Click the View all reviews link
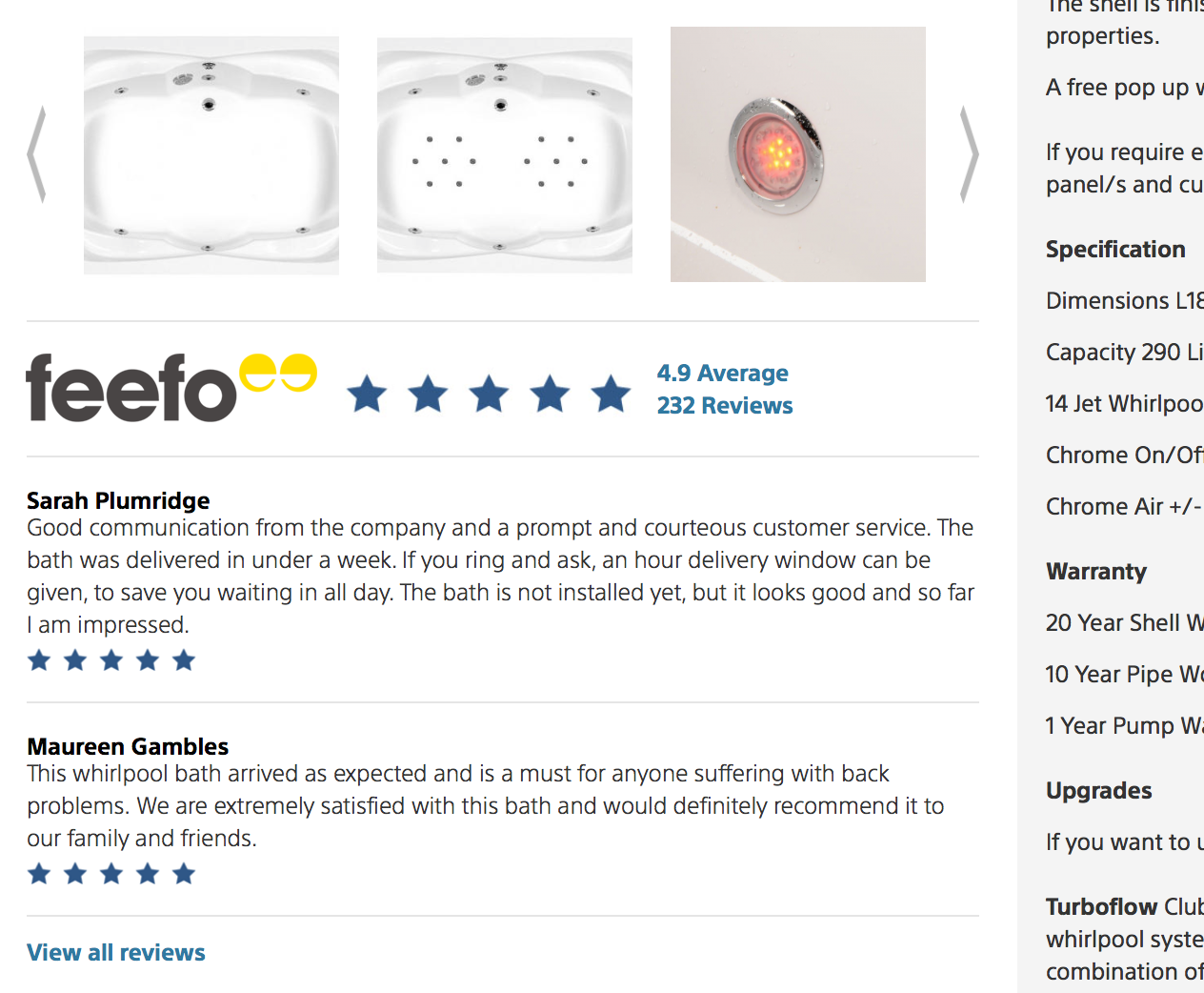The width and height of the screenshot is (1204, 993). pos(116,952)
